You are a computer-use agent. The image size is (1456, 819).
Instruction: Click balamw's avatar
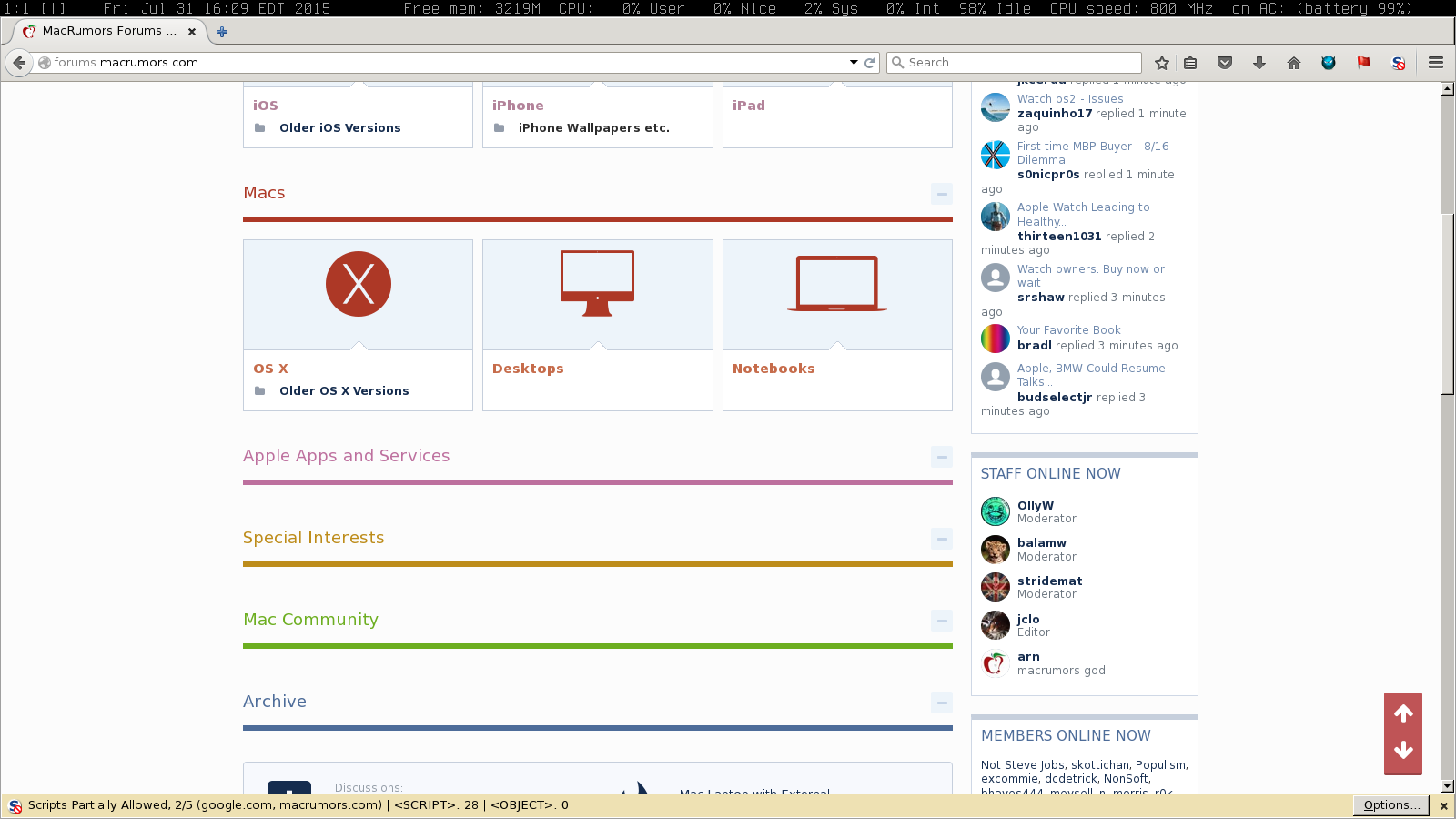click(996, 550)
